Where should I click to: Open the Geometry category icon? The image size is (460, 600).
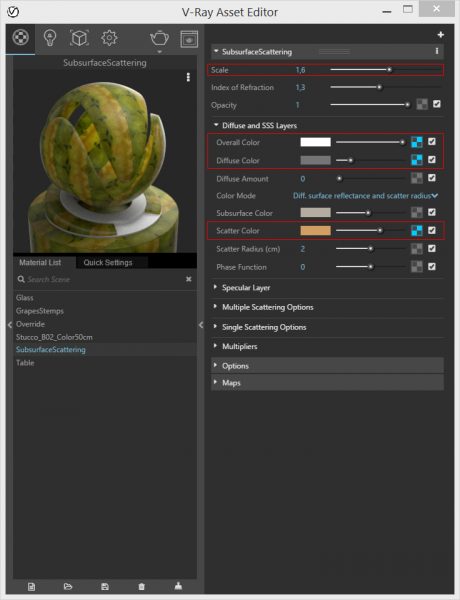[79, 38]
